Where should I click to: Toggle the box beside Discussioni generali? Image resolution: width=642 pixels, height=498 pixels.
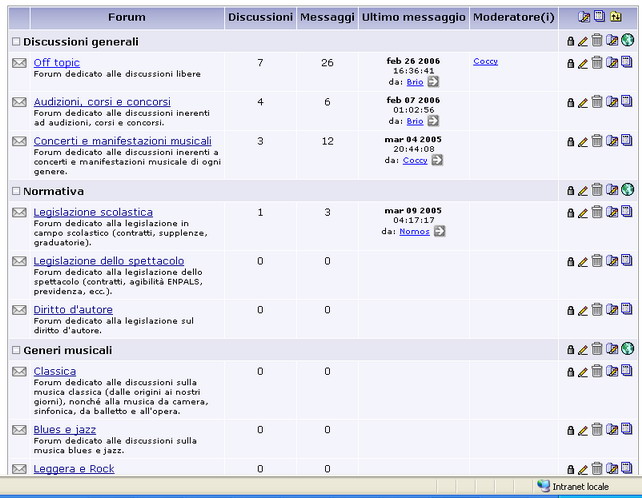[16, 41]
